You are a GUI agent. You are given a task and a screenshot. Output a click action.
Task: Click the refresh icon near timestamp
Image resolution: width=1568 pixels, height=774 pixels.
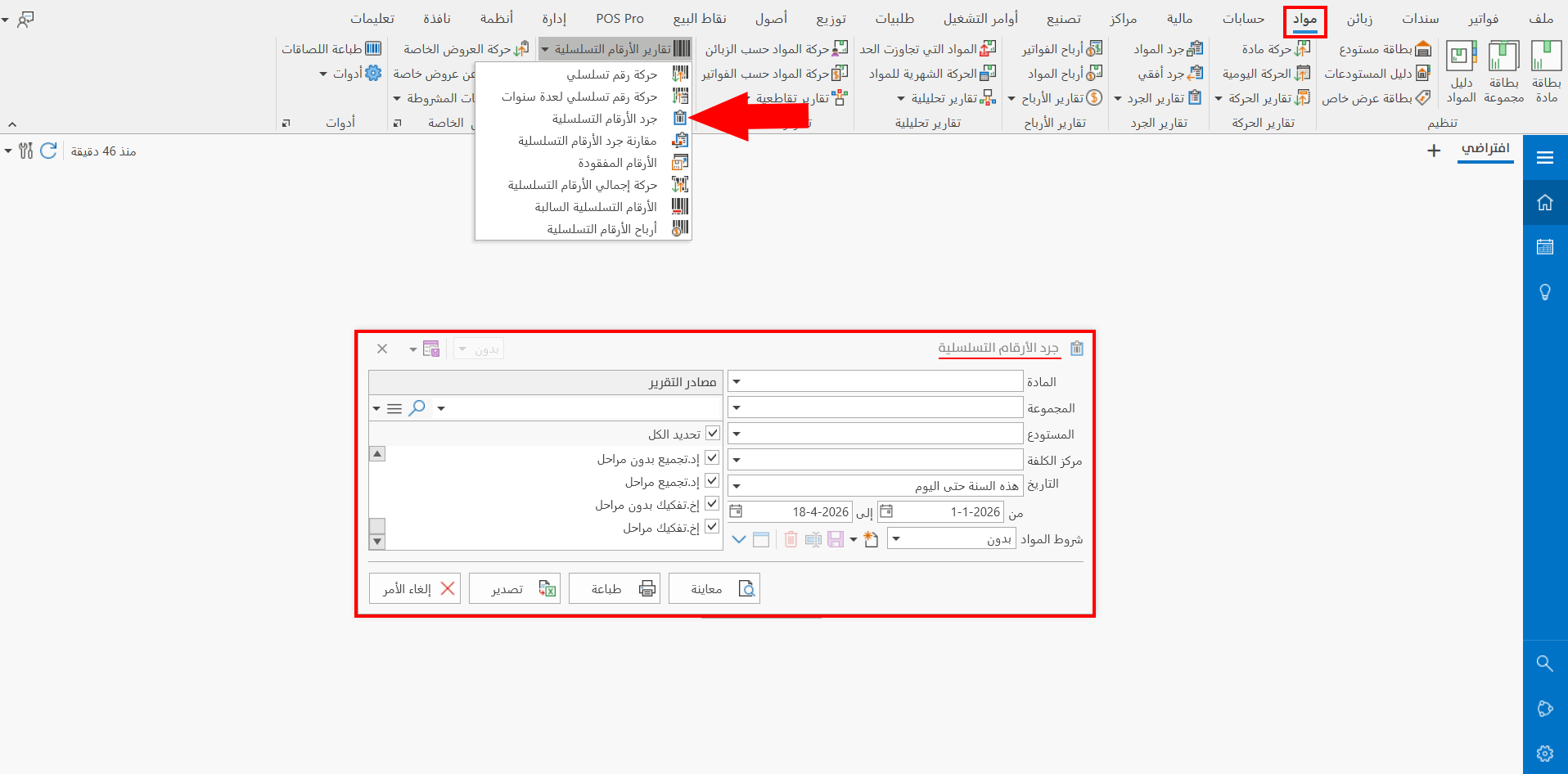point(48,151)
